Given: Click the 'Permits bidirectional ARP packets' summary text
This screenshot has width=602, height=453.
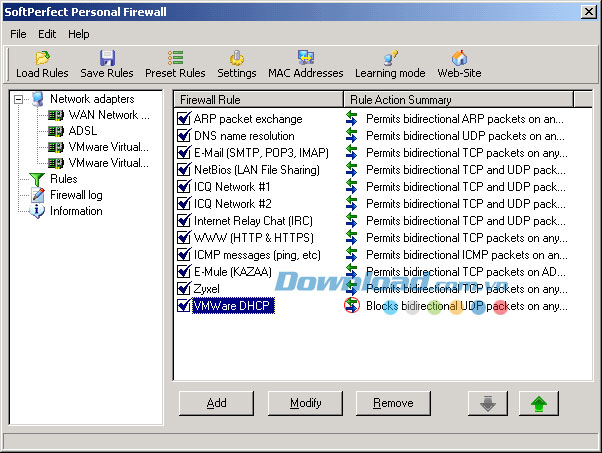Looking at the screenshot, I should pyautogui.click(x=465, y=119).
